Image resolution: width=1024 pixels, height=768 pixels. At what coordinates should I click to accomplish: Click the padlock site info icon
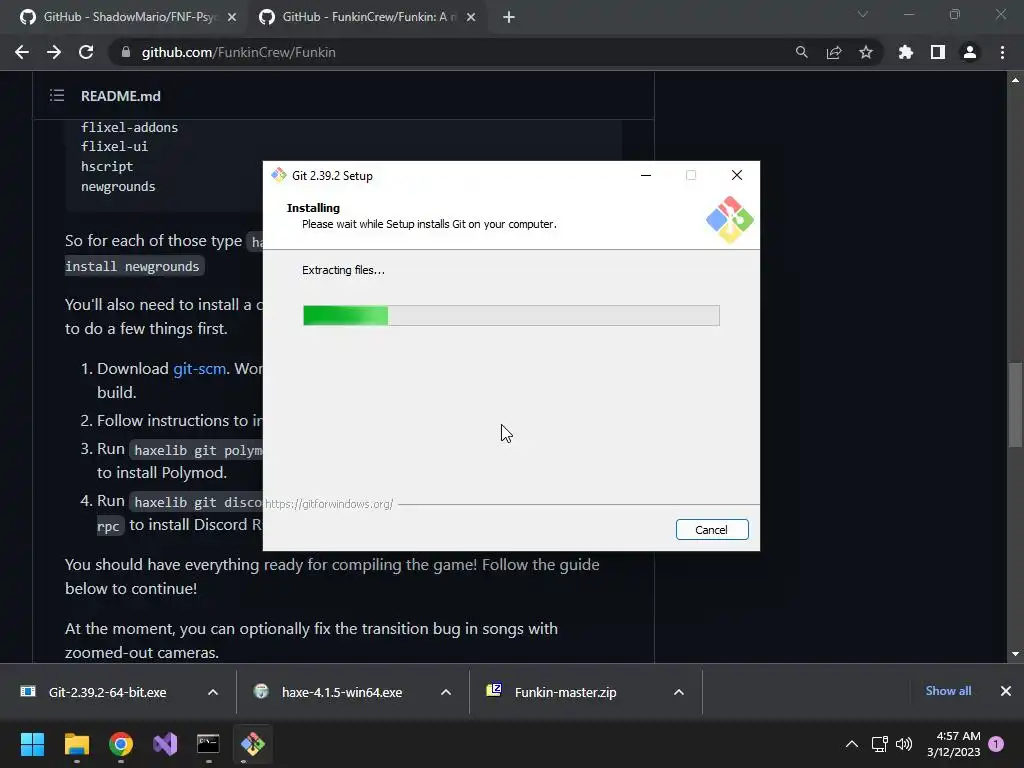pos(126,52)
